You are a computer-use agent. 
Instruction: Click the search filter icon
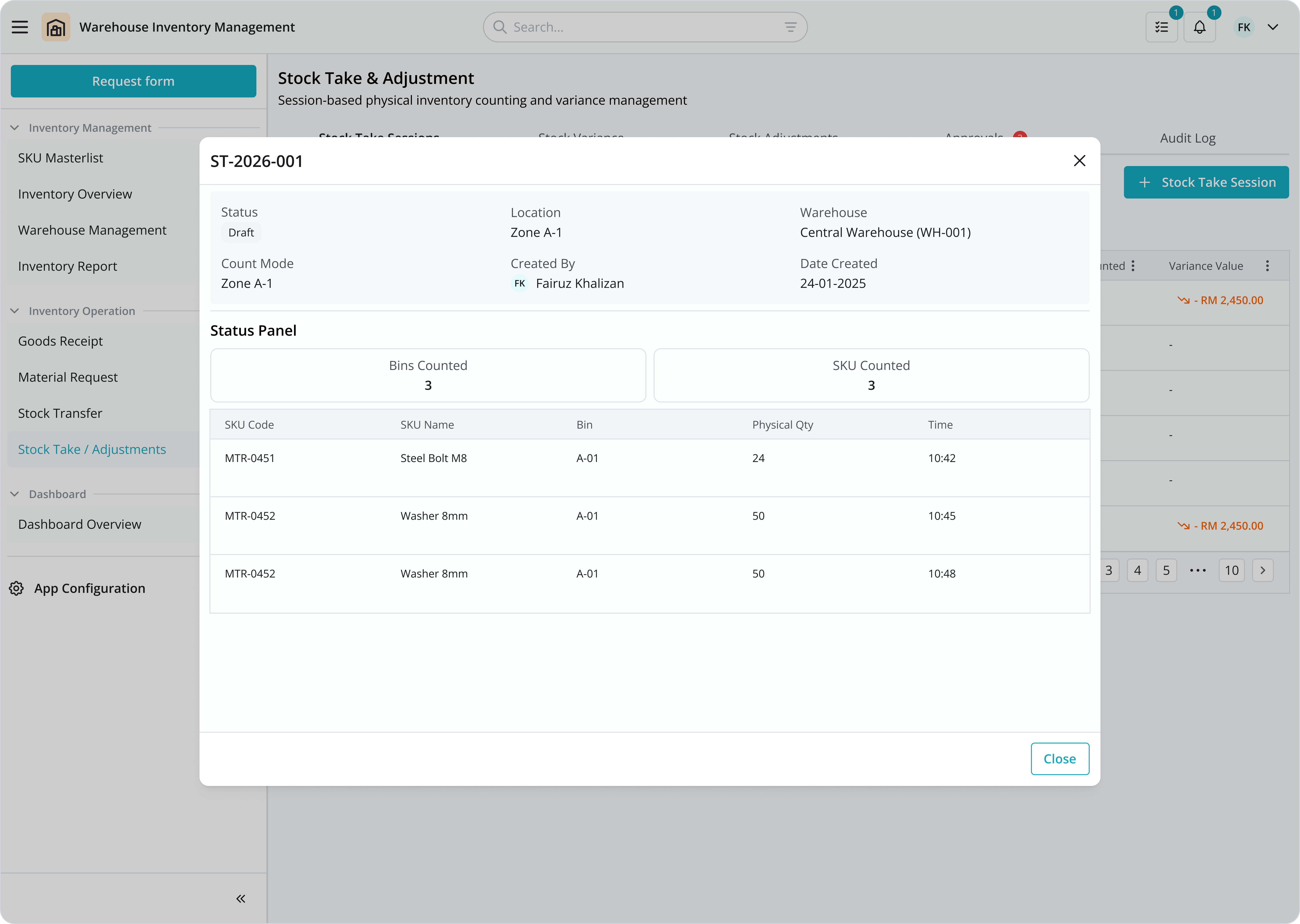click(791, 27)
